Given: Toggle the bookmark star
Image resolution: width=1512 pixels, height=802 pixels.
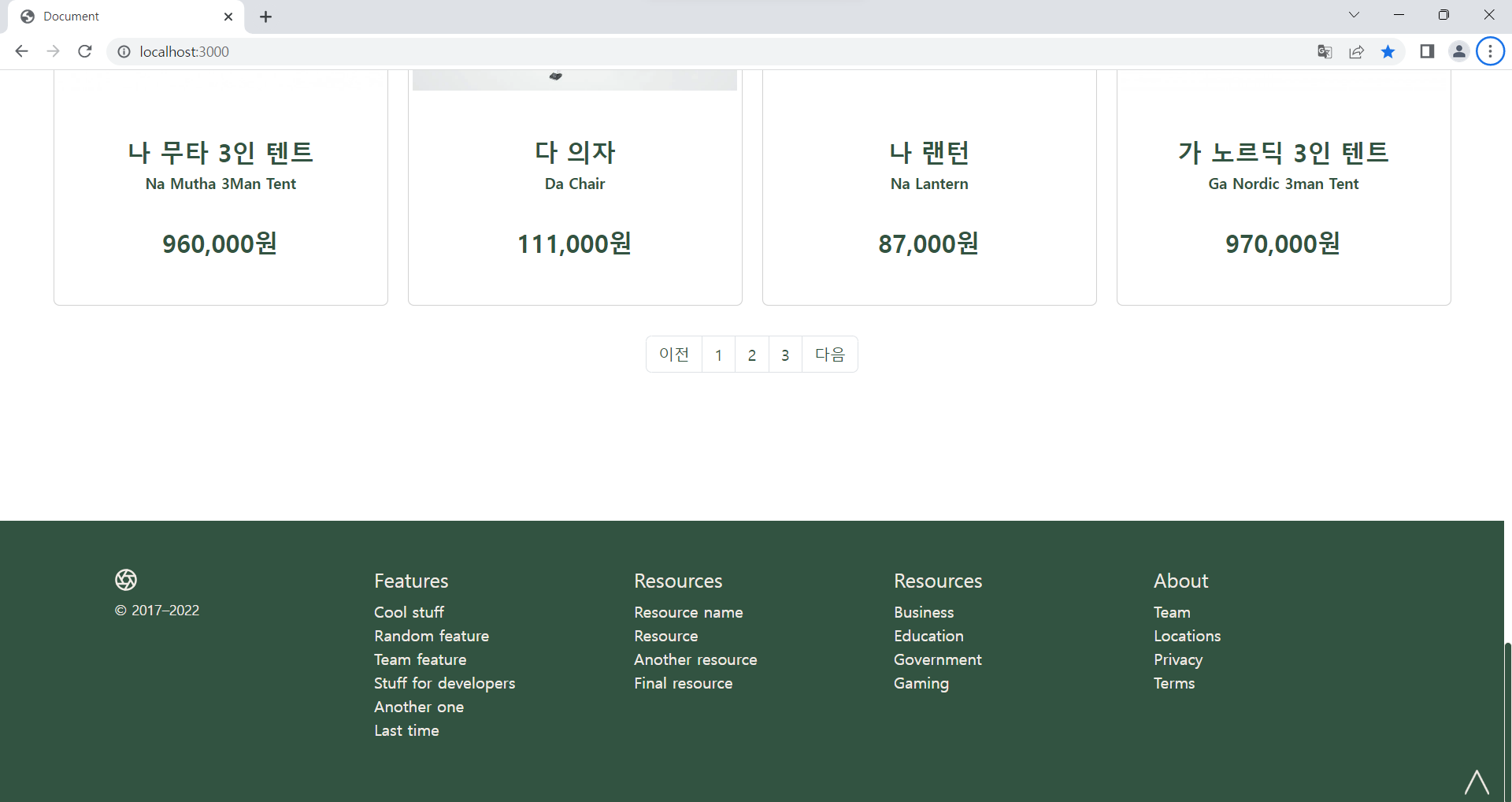Looking at the screenshot, I should coord(1388,51).
